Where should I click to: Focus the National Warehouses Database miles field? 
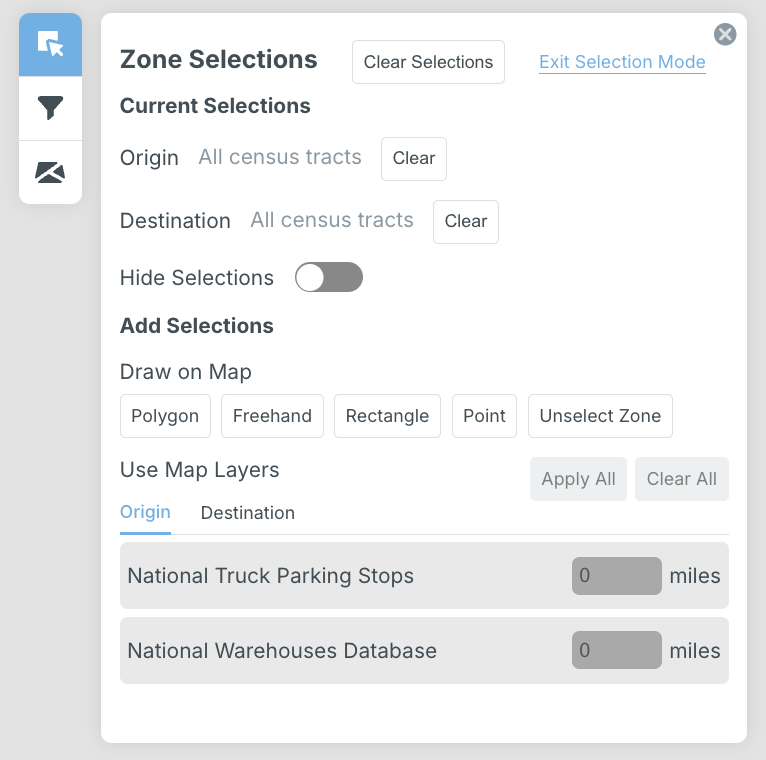pos(616,650)
